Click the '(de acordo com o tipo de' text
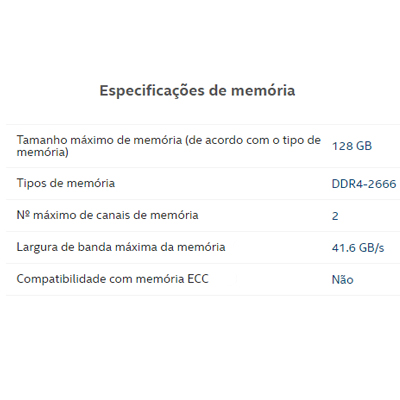400x400 pixels. point(253,140)
